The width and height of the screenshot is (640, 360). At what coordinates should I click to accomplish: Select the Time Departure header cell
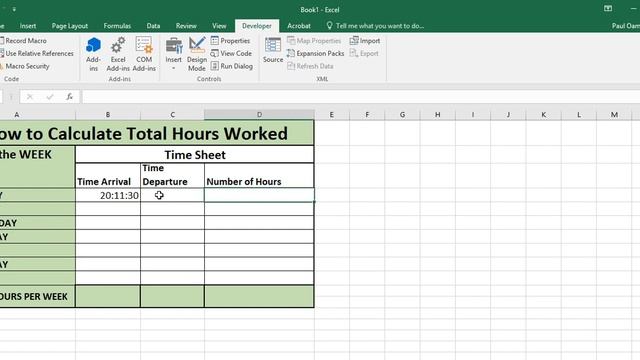coord(172,176)
